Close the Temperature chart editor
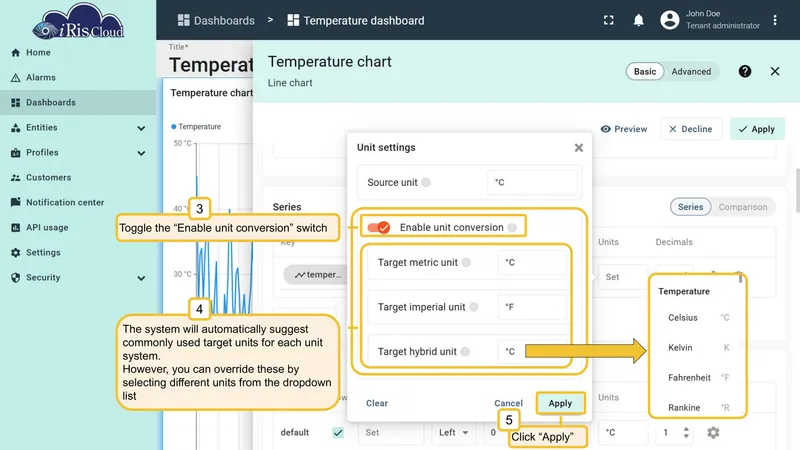Viewport: 800px width, 450px height. click(x=774, y=71)
